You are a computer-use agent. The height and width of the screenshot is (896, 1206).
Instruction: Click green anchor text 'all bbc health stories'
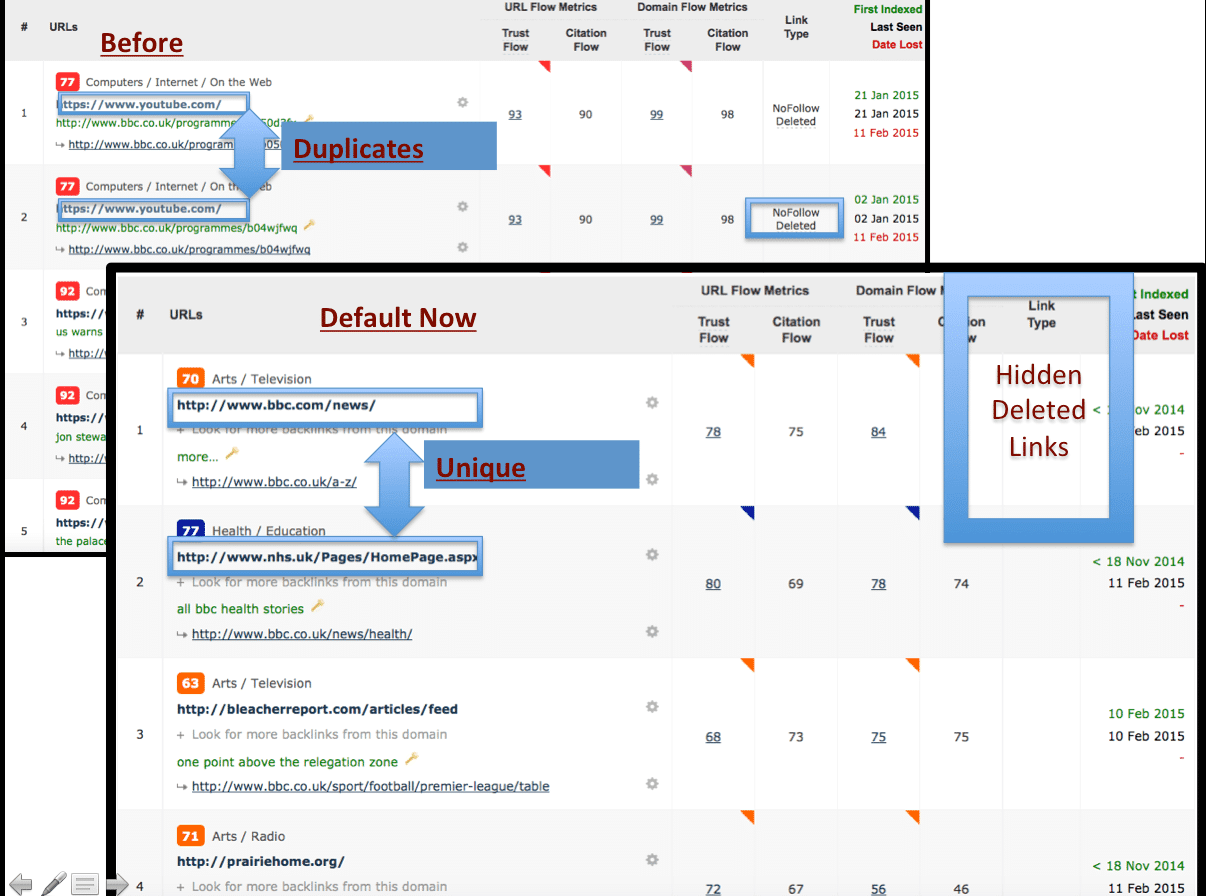[240, 608]
